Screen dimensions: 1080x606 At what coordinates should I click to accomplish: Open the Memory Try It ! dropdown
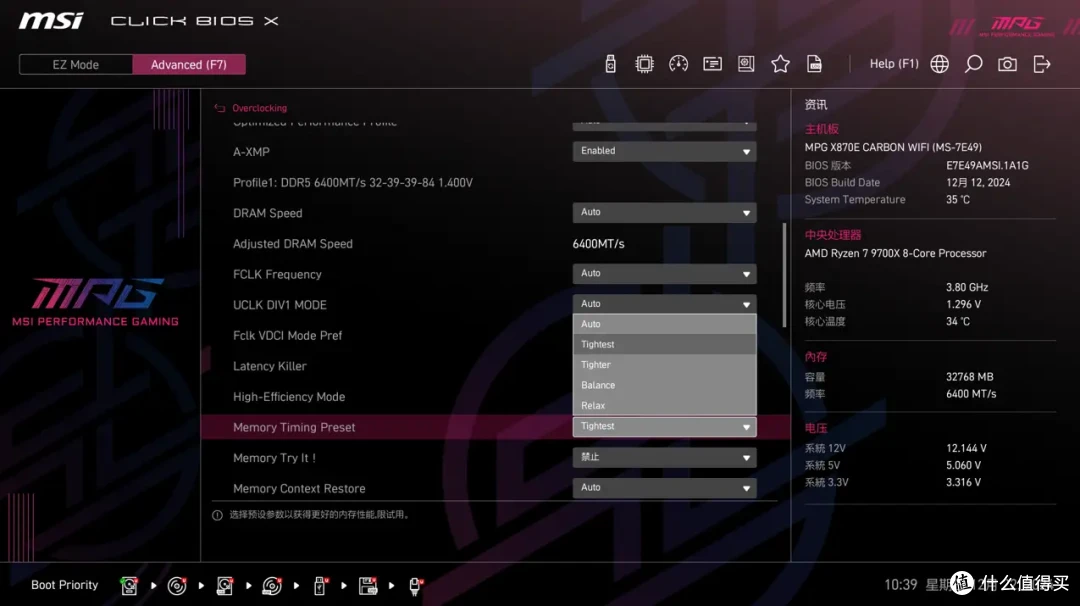(664, 457)
